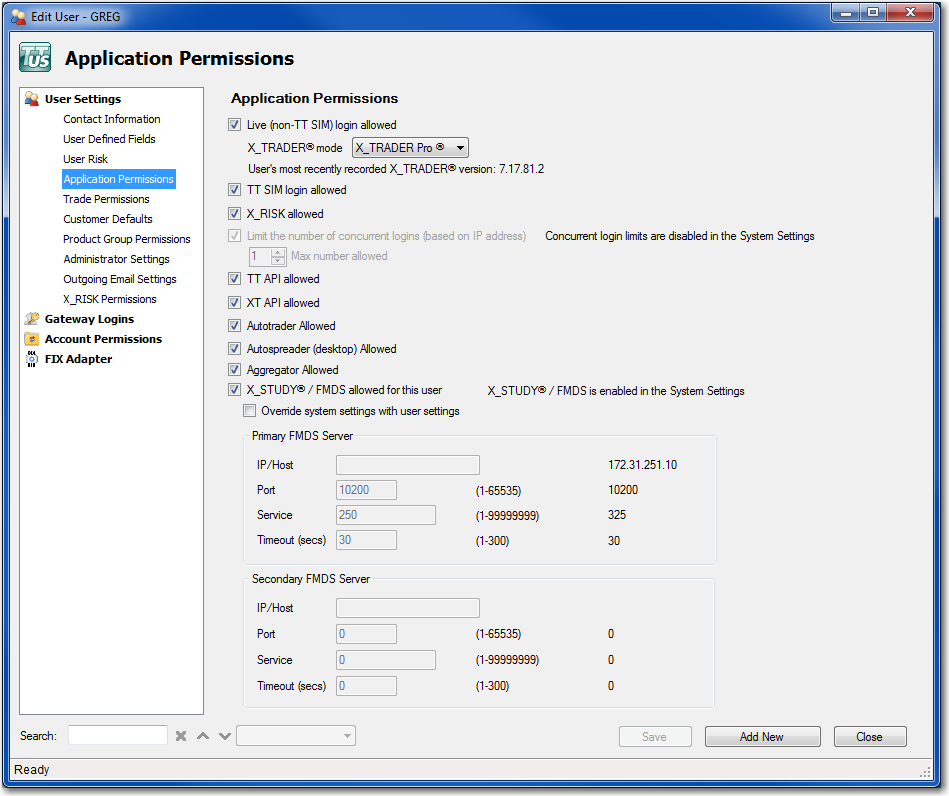Open Product Group Permissions page
949x796 pixels.
(x=126, y=239)
